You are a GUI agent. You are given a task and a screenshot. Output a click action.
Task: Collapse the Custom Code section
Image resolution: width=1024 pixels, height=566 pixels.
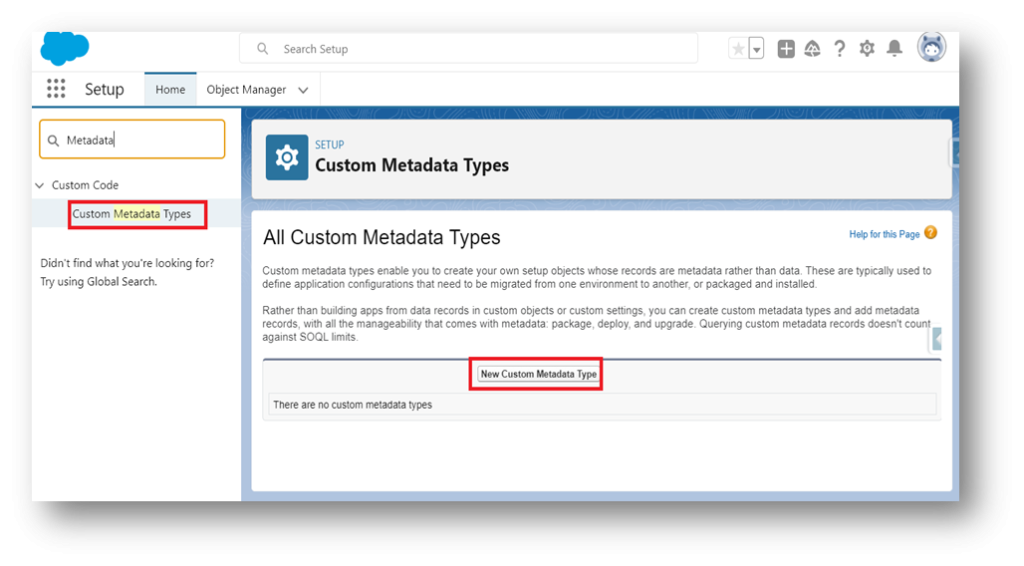click(40, 185)
